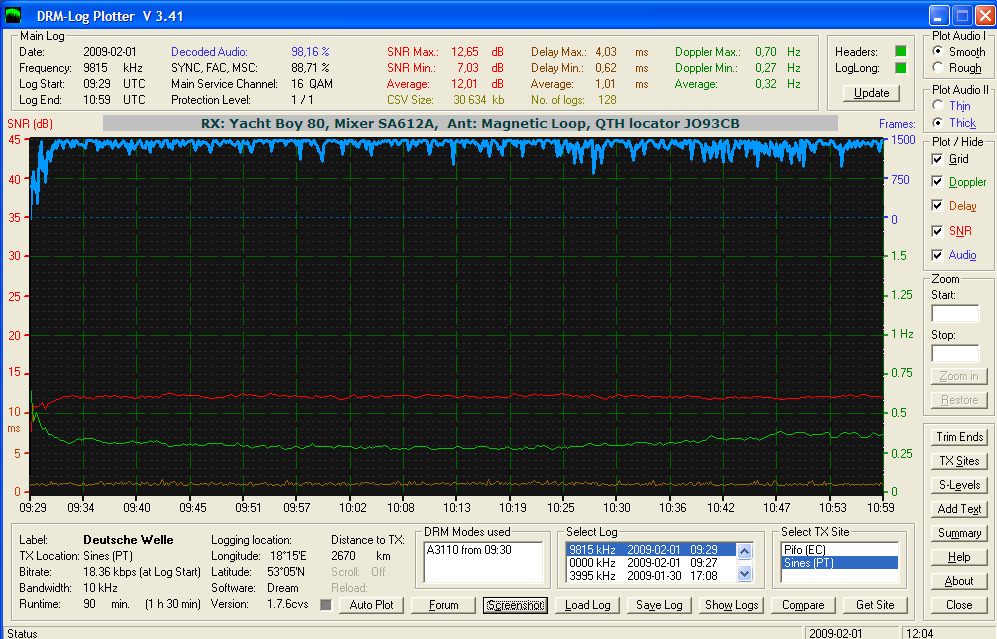Image resolution: width=997 pixels, height=639 pixels.
Task: Toggle the Audio plot checkbox
Action: (937, 255)
